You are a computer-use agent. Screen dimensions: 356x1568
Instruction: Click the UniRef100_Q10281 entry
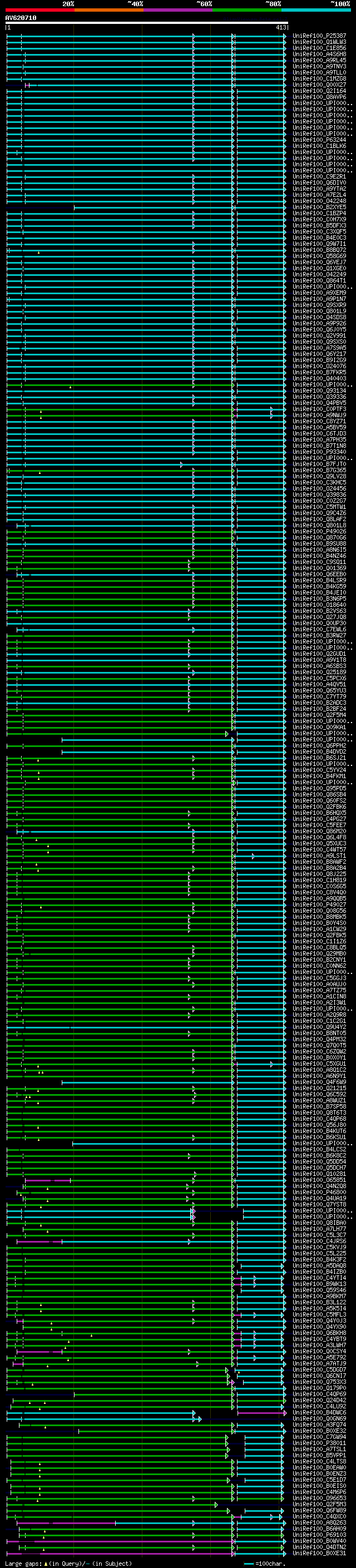(319, 1174)
